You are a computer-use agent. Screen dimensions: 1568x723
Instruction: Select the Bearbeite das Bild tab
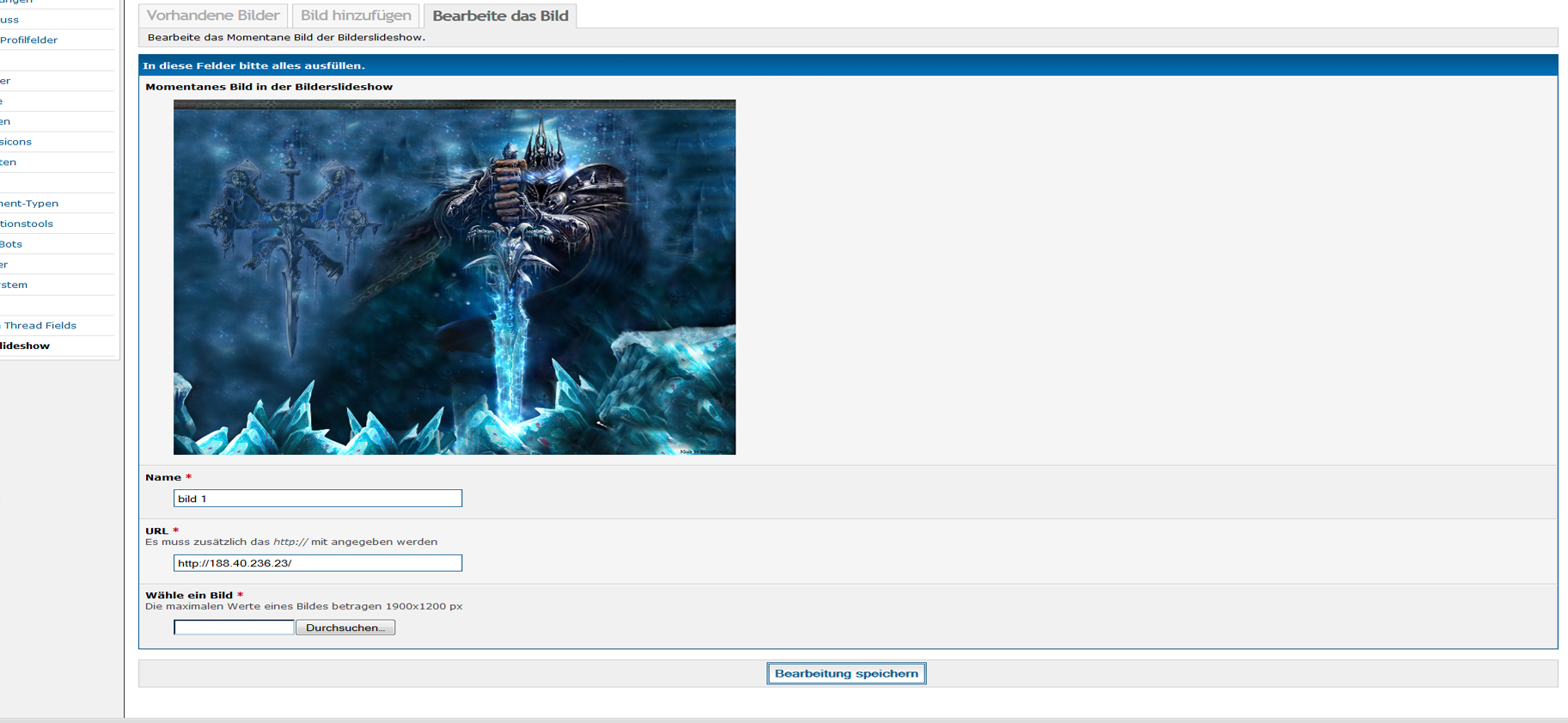[500, 15]
